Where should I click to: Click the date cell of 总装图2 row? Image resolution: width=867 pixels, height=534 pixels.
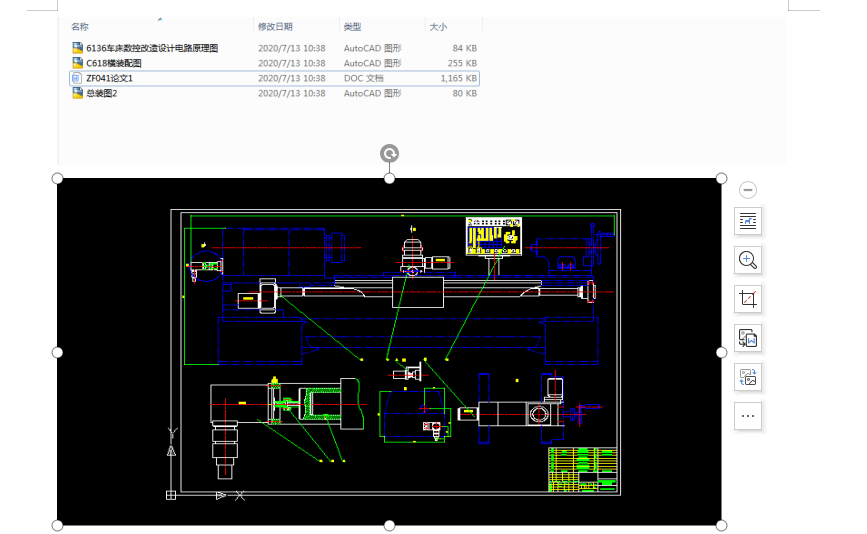[291, 93]
